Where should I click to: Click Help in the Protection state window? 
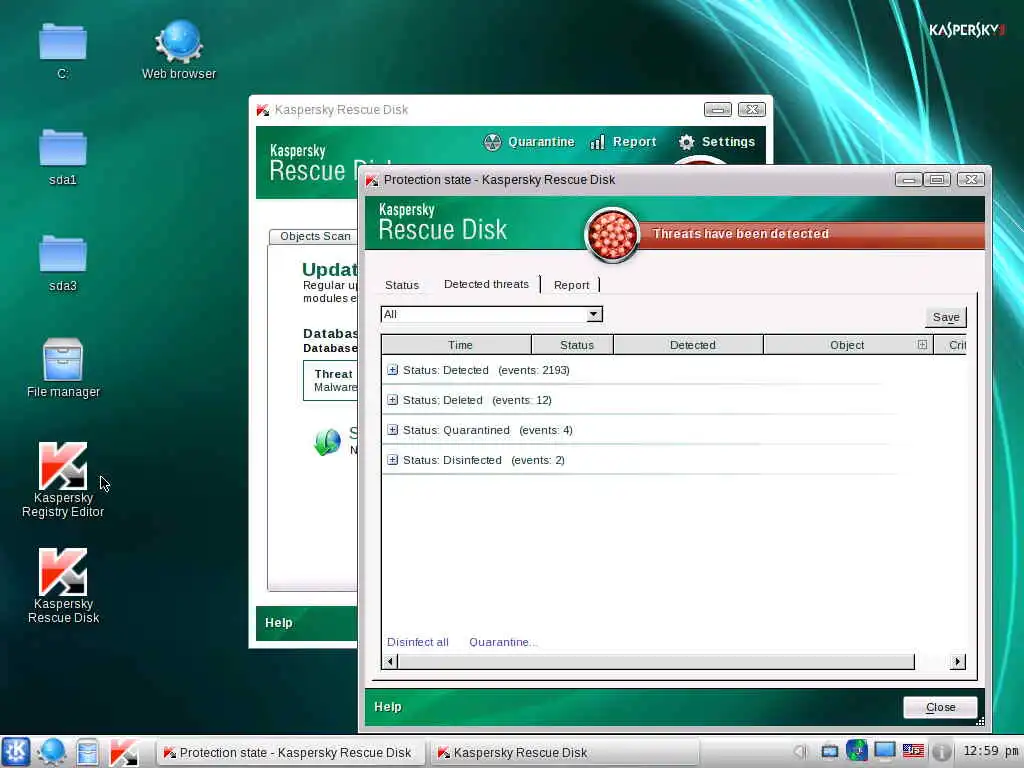[388, 707]
